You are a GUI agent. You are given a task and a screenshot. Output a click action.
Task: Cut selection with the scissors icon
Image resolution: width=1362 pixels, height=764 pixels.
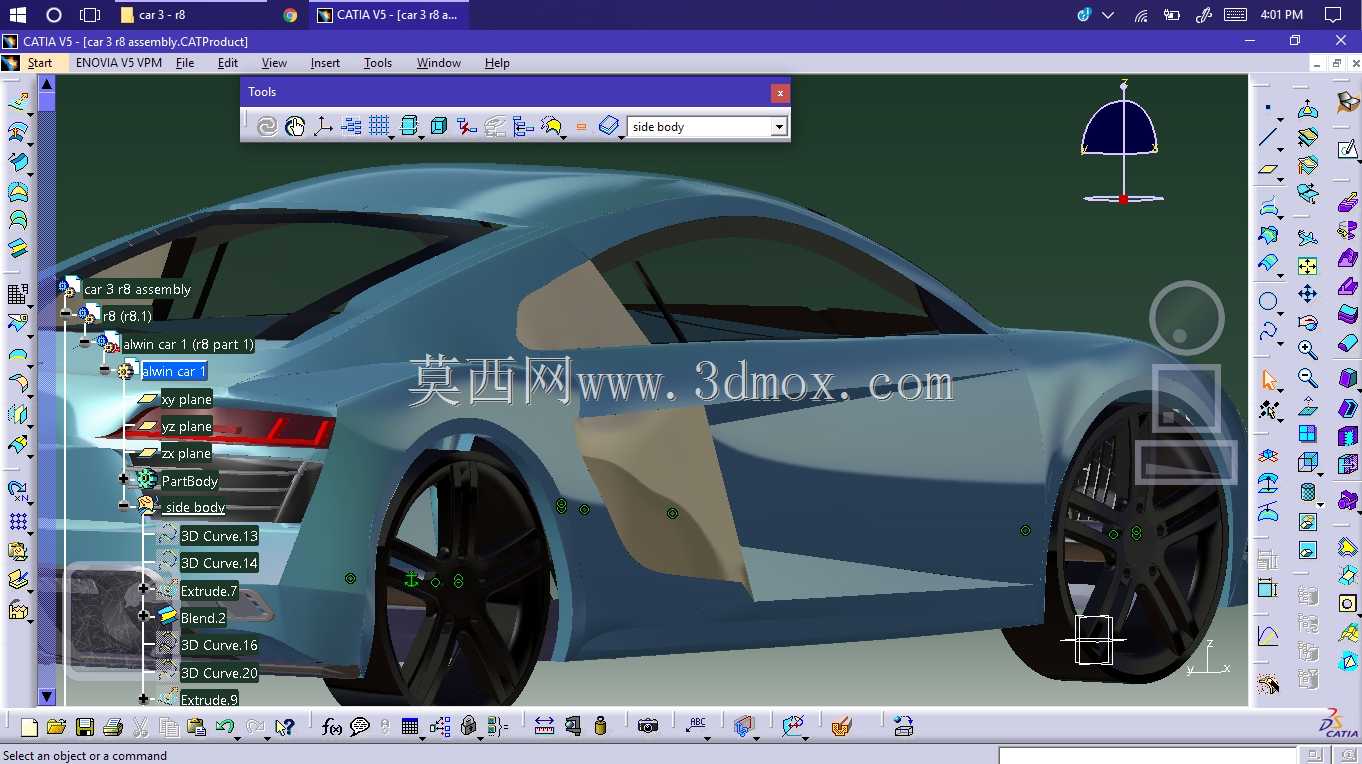coord(141,727)
